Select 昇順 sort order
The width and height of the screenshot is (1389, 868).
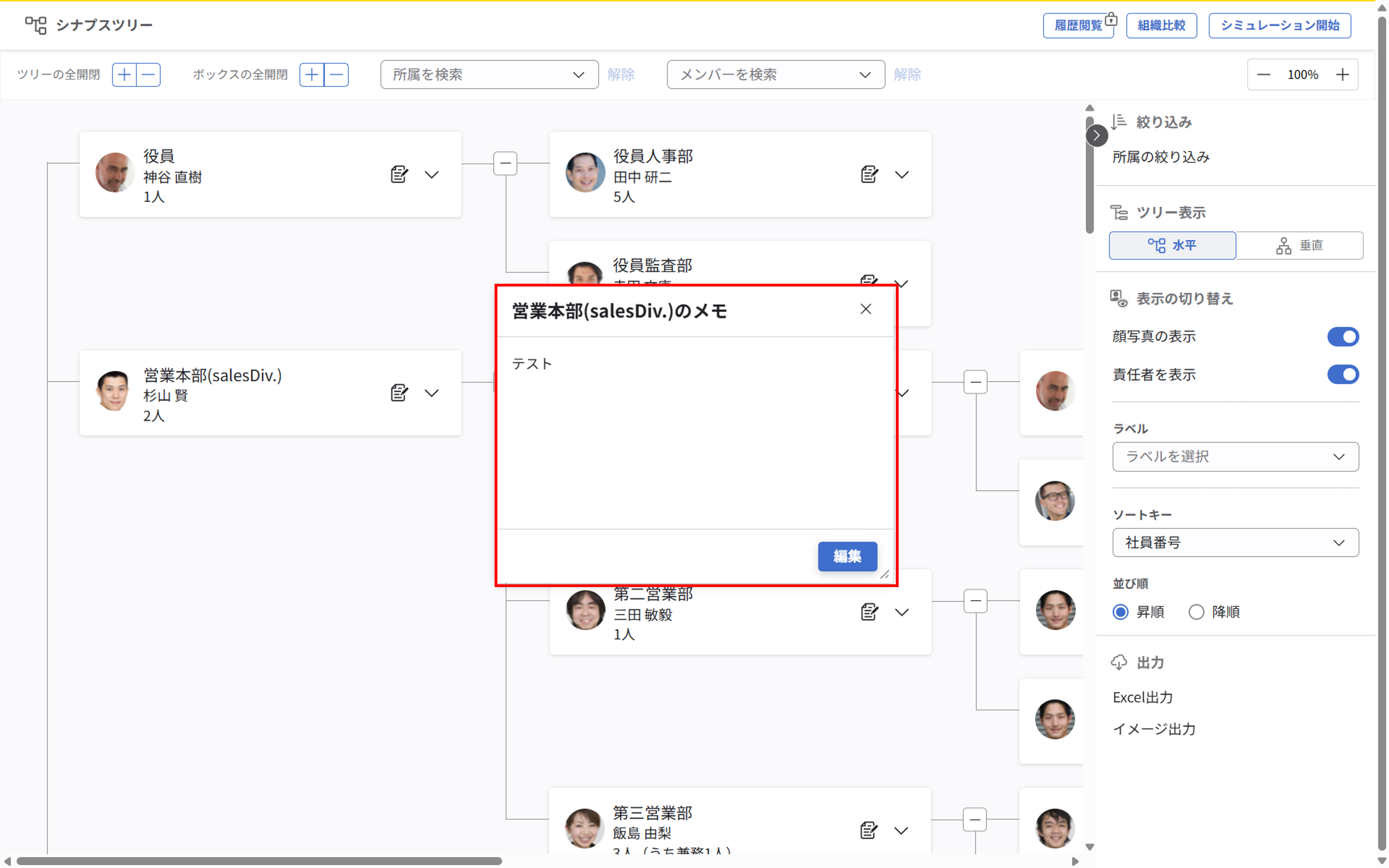(1120, 612)
